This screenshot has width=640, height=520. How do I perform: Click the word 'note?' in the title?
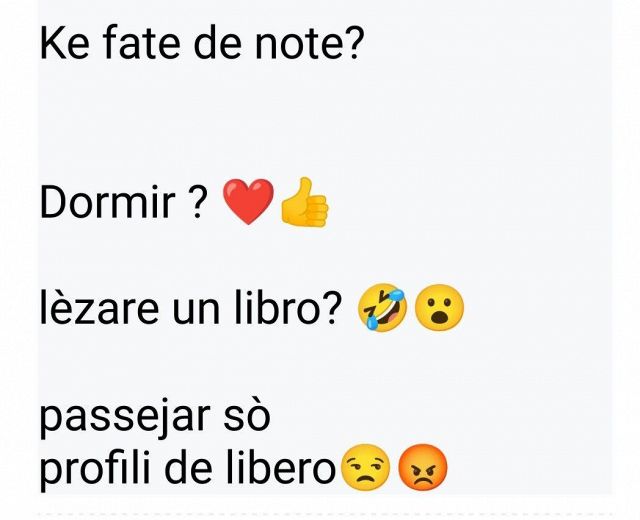coord(309,43)
